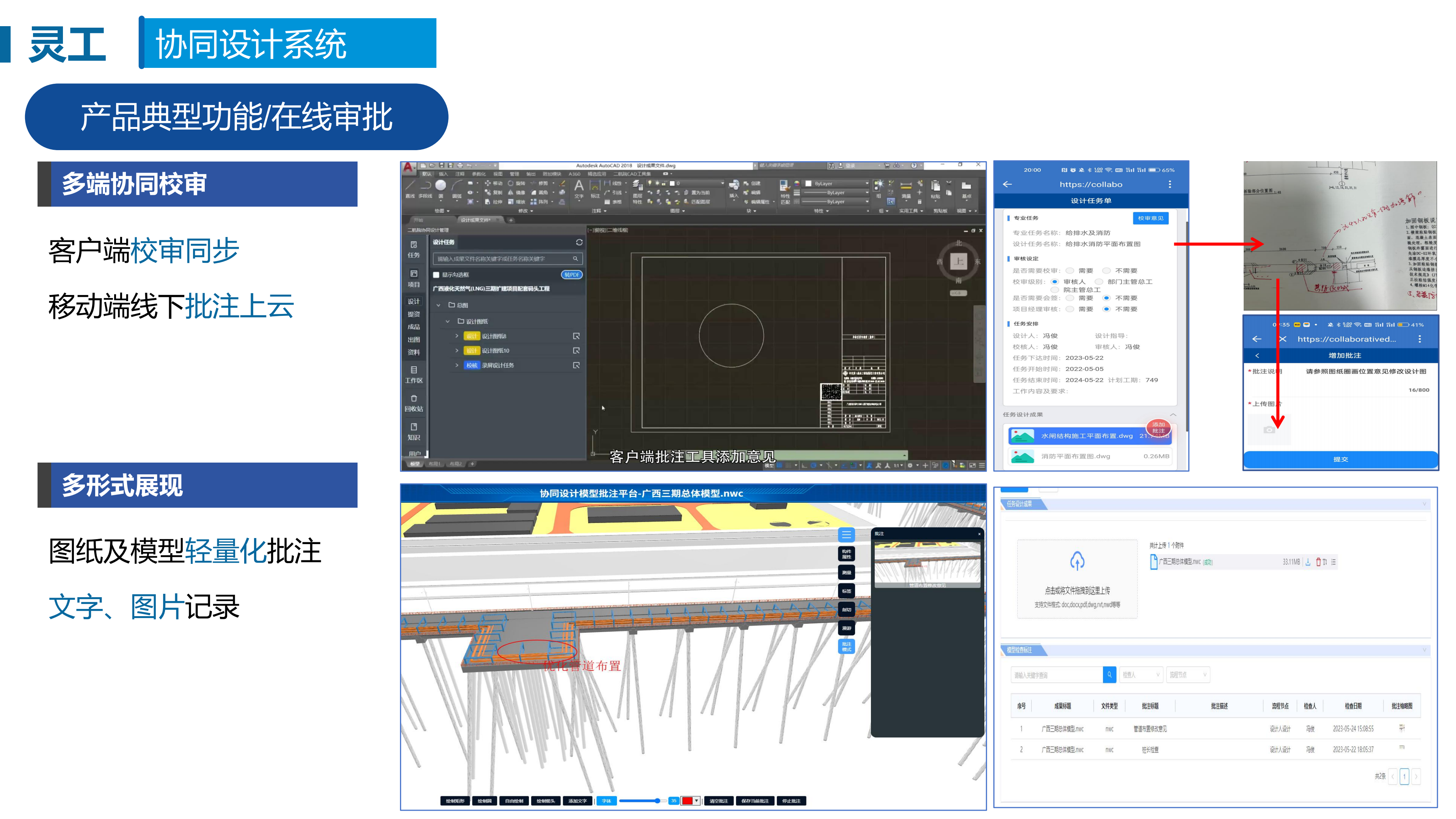Switch to 布局1 layout tab
The width and height of the screenshot is (1456, 819).
tap(434, 464)
